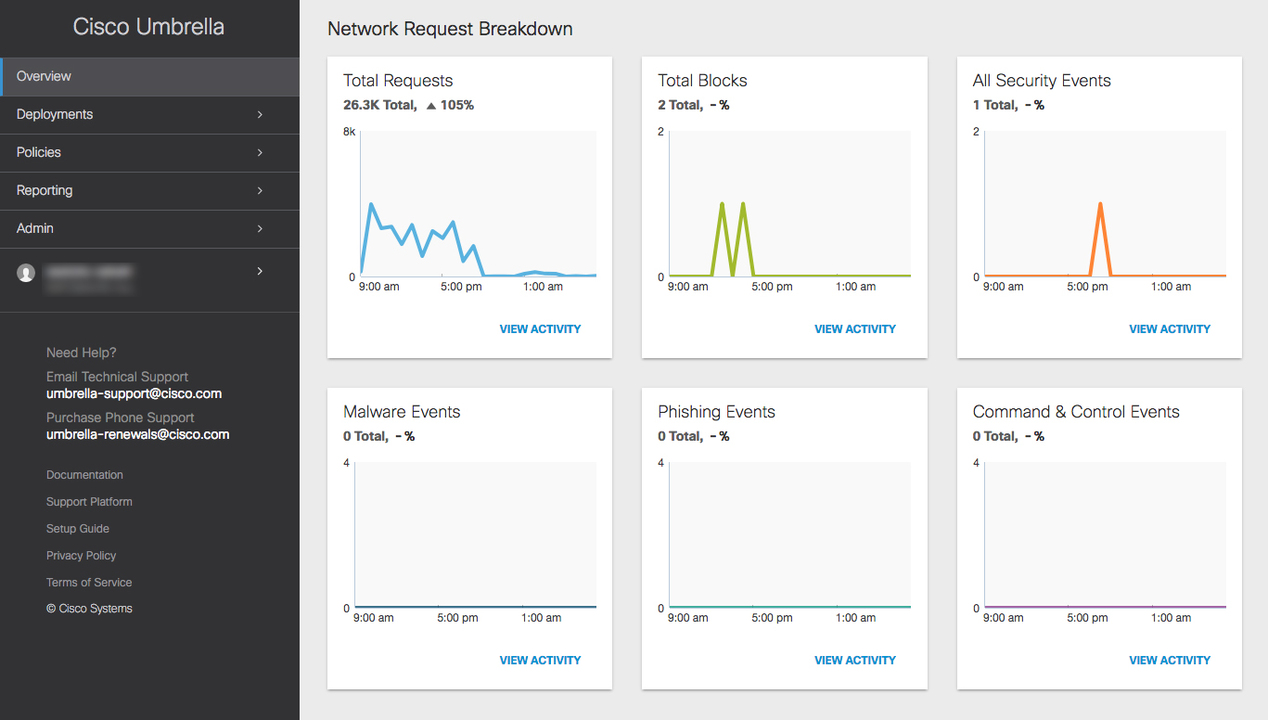Click the 8k axis label on Total Requests
The height and width of the screenshot is (720, 1268).
(x=349, y=132)
